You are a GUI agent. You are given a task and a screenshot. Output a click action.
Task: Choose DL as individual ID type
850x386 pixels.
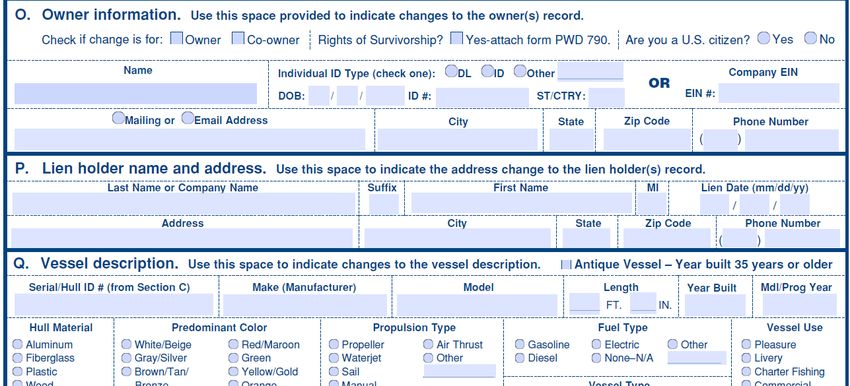point(451,71)
